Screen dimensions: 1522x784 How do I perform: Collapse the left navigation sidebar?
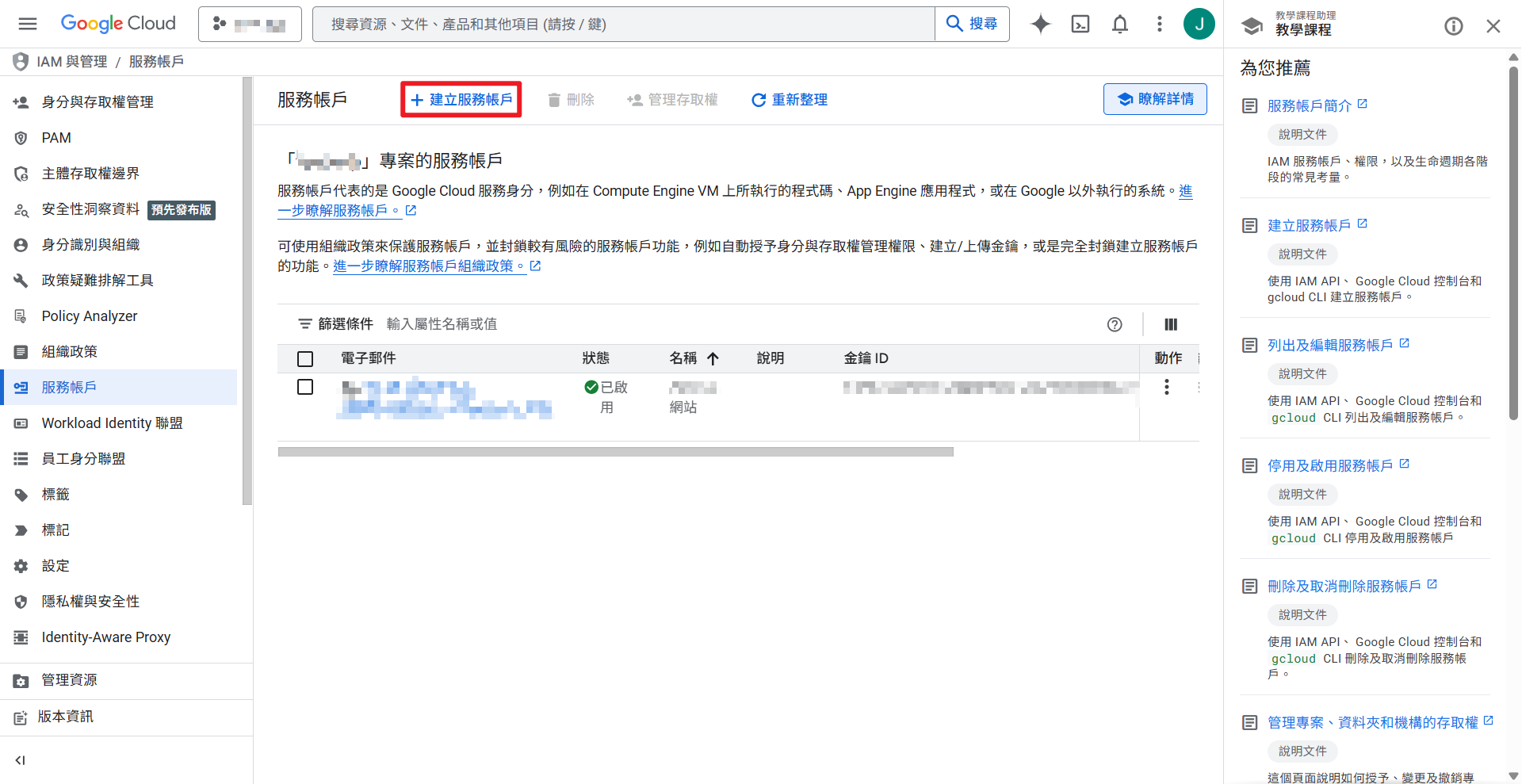click(x=20, y=759)
